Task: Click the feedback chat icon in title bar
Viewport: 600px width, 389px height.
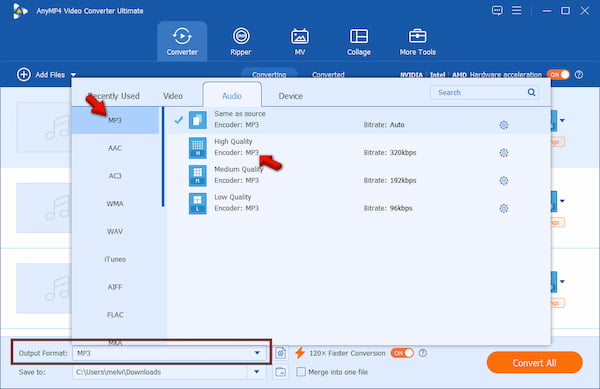Action: pyautogui.click(x=497, y=10)
